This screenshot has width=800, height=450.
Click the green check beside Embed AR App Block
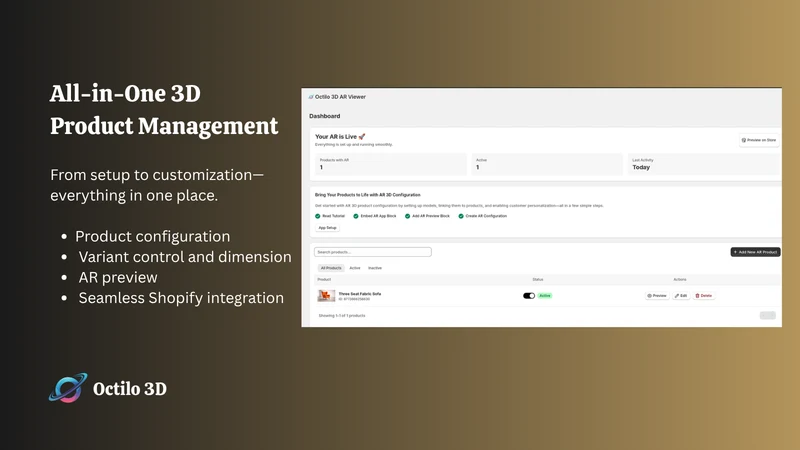356,216
